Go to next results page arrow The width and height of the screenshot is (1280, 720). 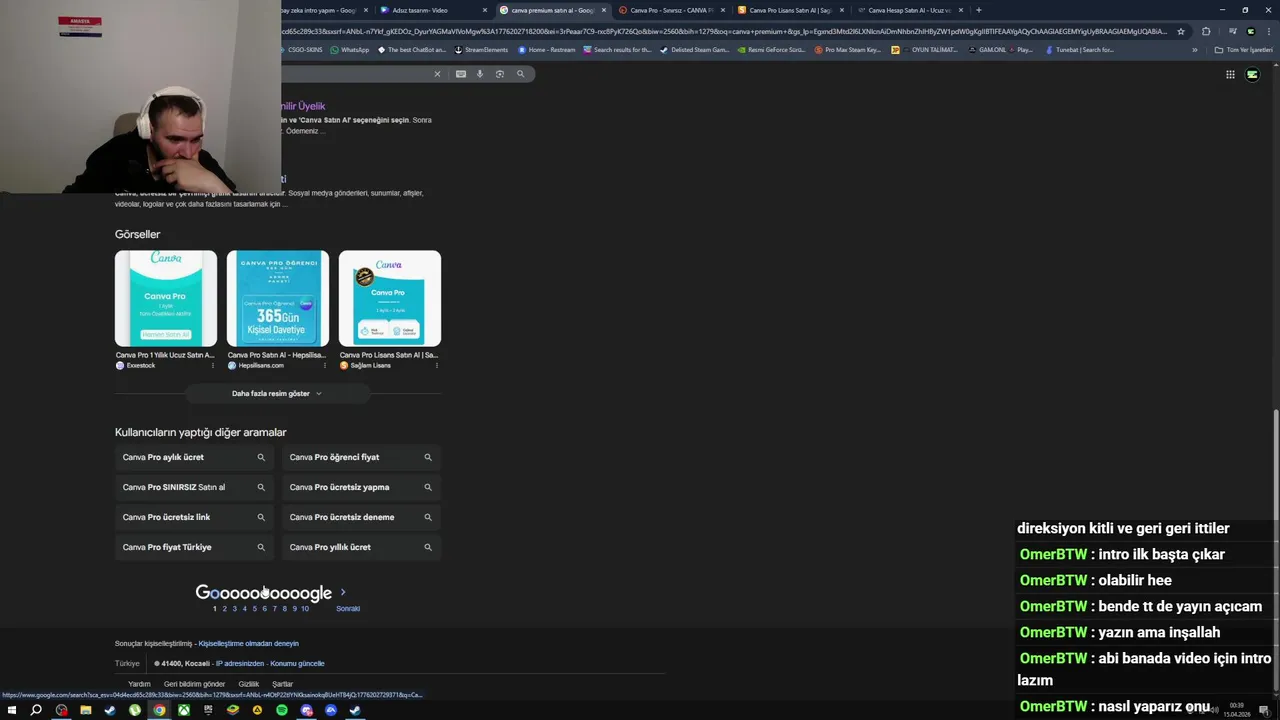point(343,592)
